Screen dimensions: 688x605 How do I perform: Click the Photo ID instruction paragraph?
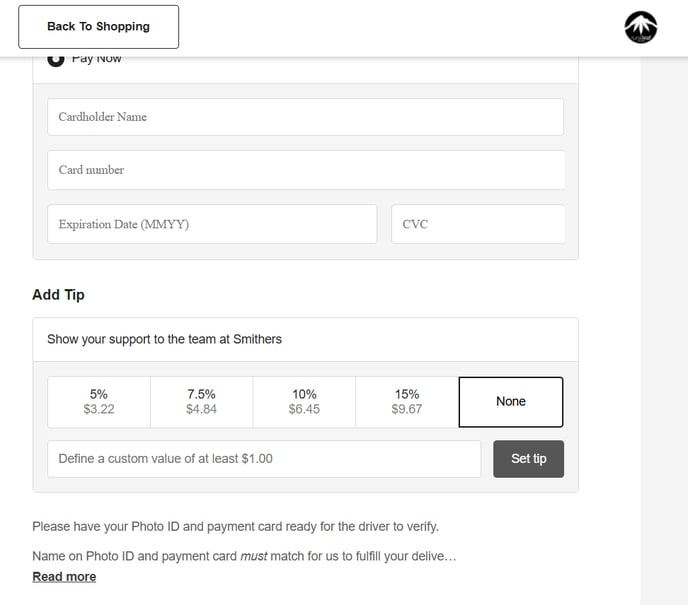point(235,526)
